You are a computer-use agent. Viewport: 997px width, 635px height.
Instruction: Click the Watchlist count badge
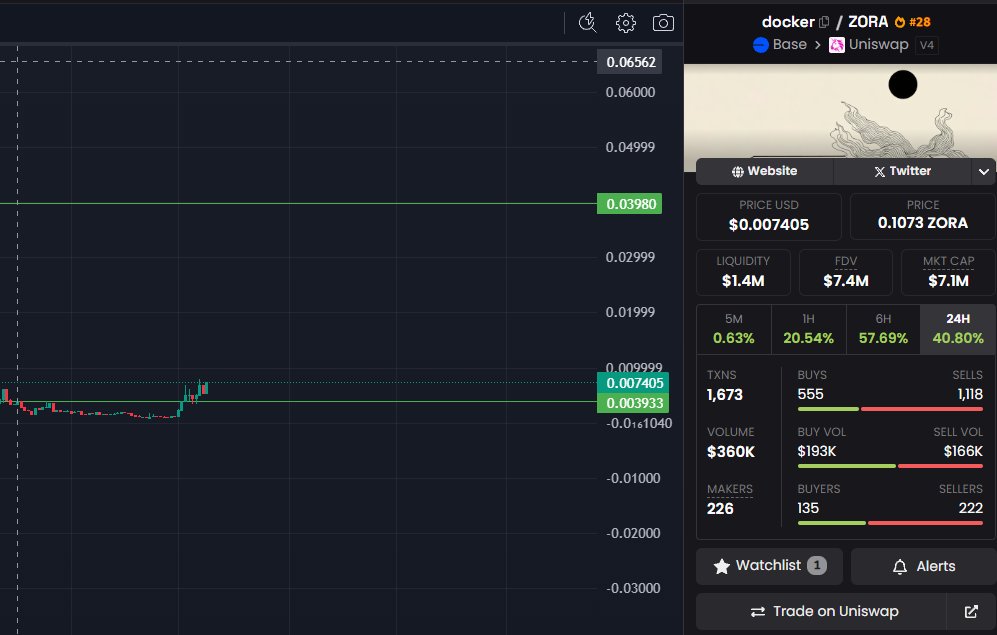tap(817, 565)
